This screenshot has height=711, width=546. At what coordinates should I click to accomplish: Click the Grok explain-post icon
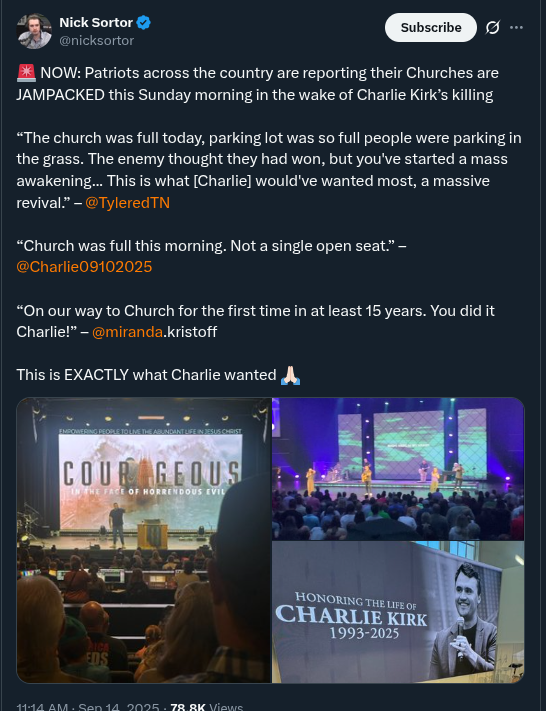[x=492, y=28]
